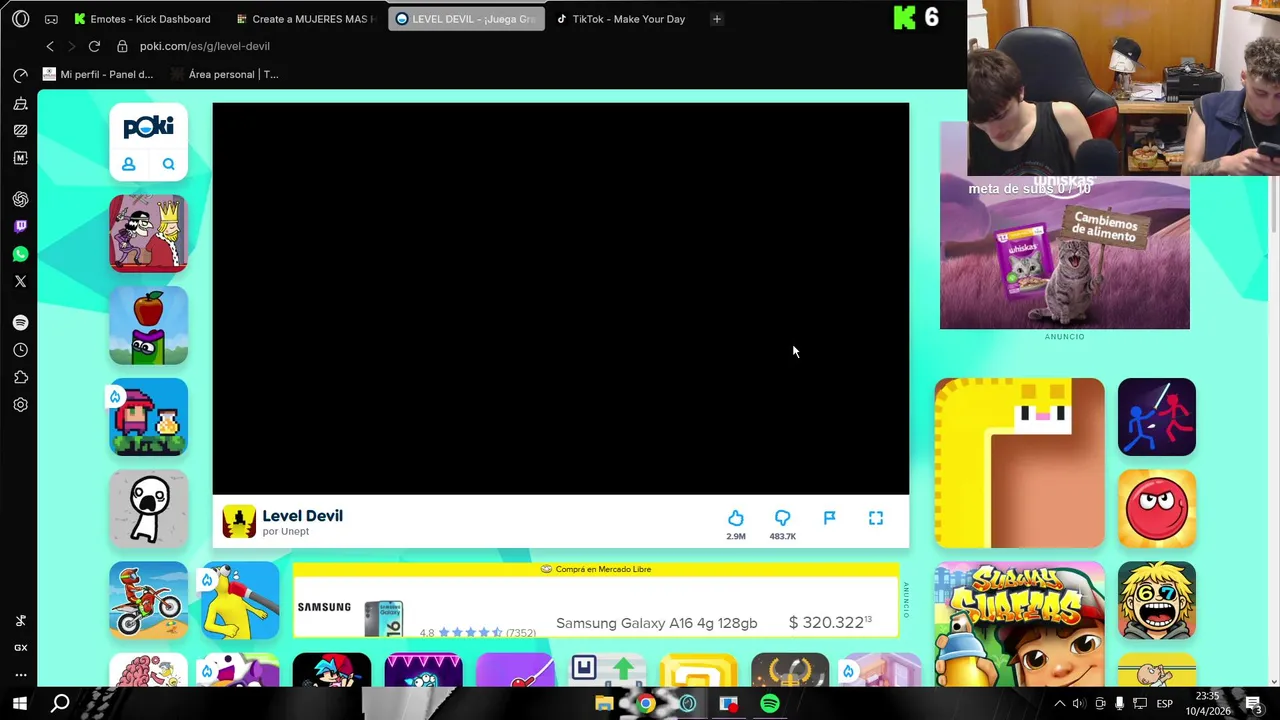Open the notification center
The height and width of the screenshot is (720, 1280).
(x=1253, y=704)
